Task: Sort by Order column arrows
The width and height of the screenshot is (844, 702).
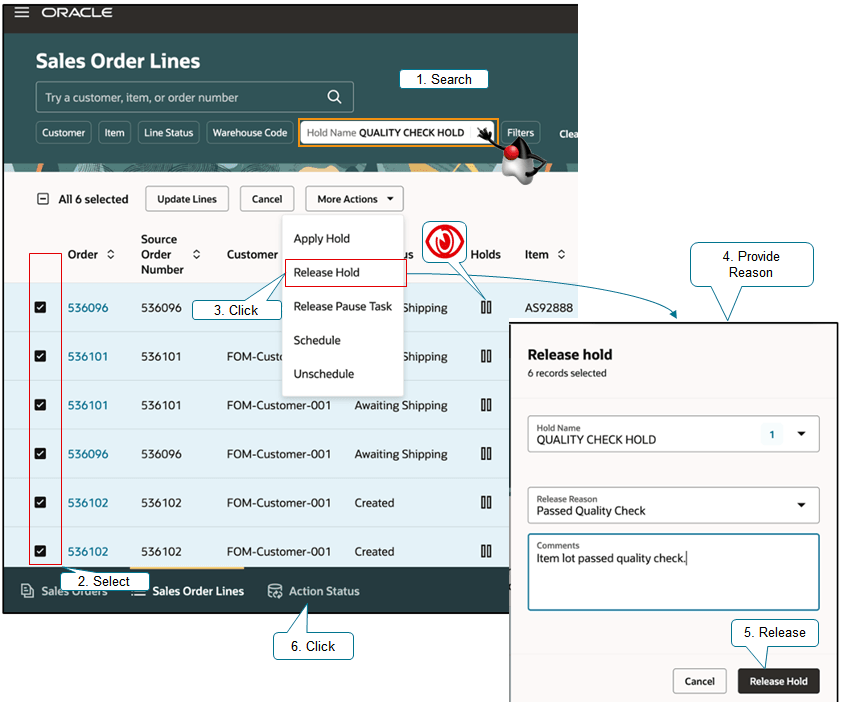Action: [x=111, y=254]
